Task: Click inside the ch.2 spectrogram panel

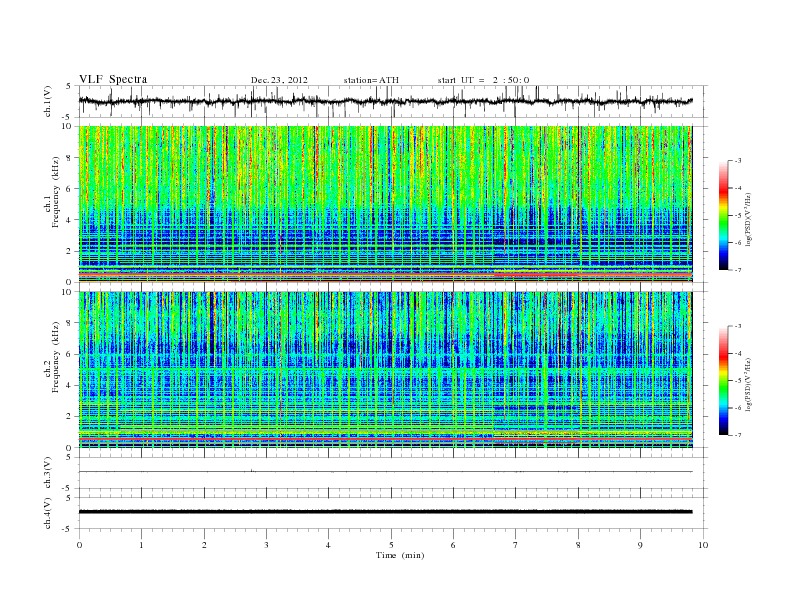Action: point(385,370)
